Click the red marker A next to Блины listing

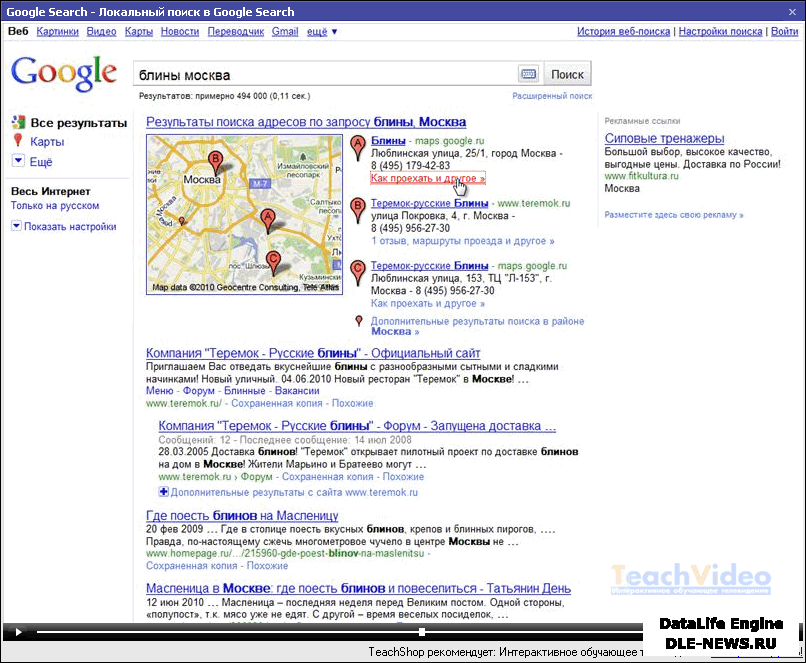[358, 148]
